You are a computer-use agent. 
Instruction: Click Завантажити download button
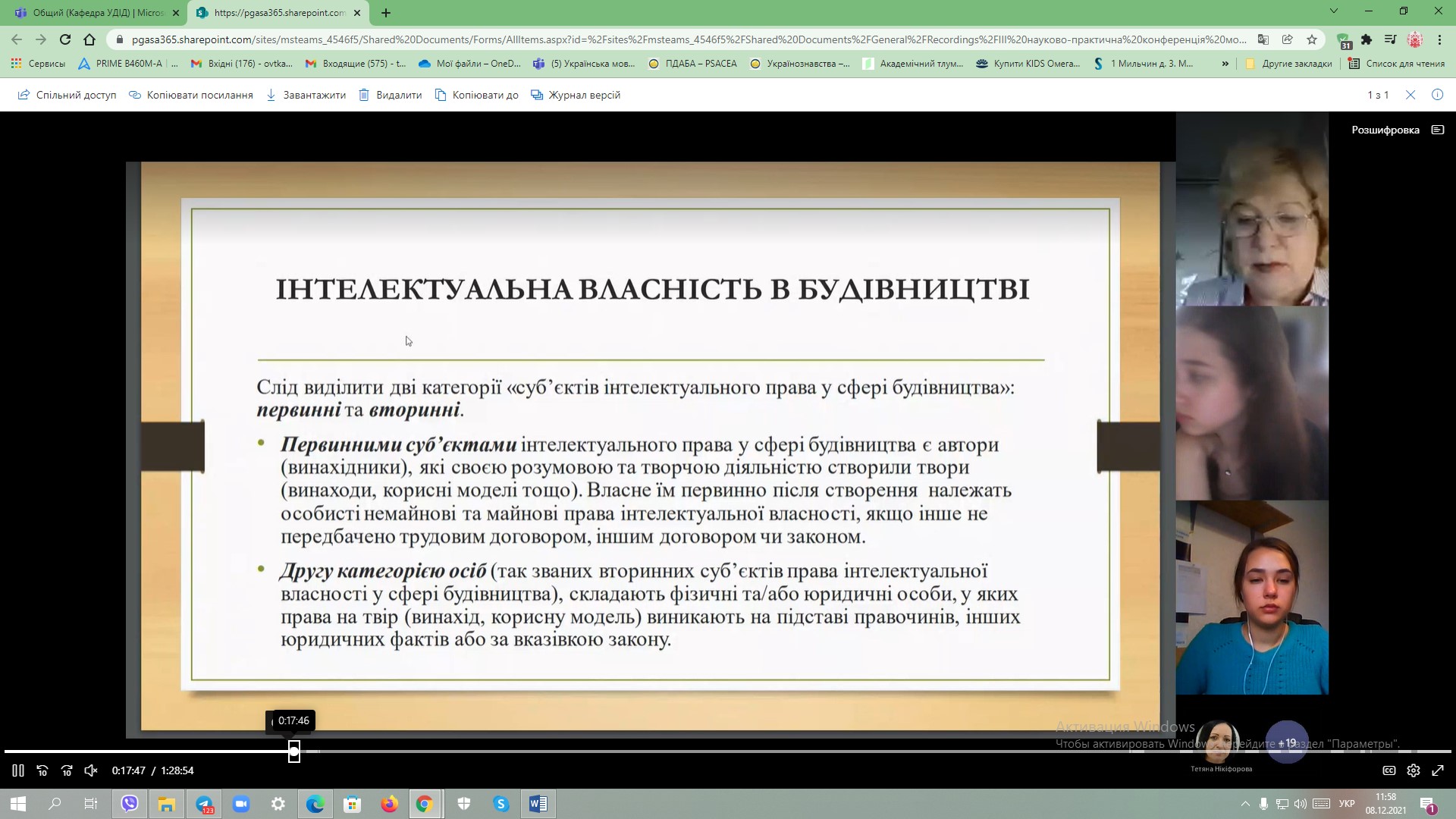tap(306, 95)
